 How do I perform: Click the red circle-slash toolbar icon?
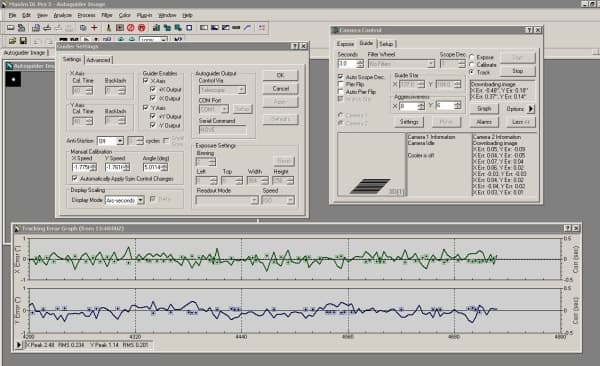click(130, 28)
